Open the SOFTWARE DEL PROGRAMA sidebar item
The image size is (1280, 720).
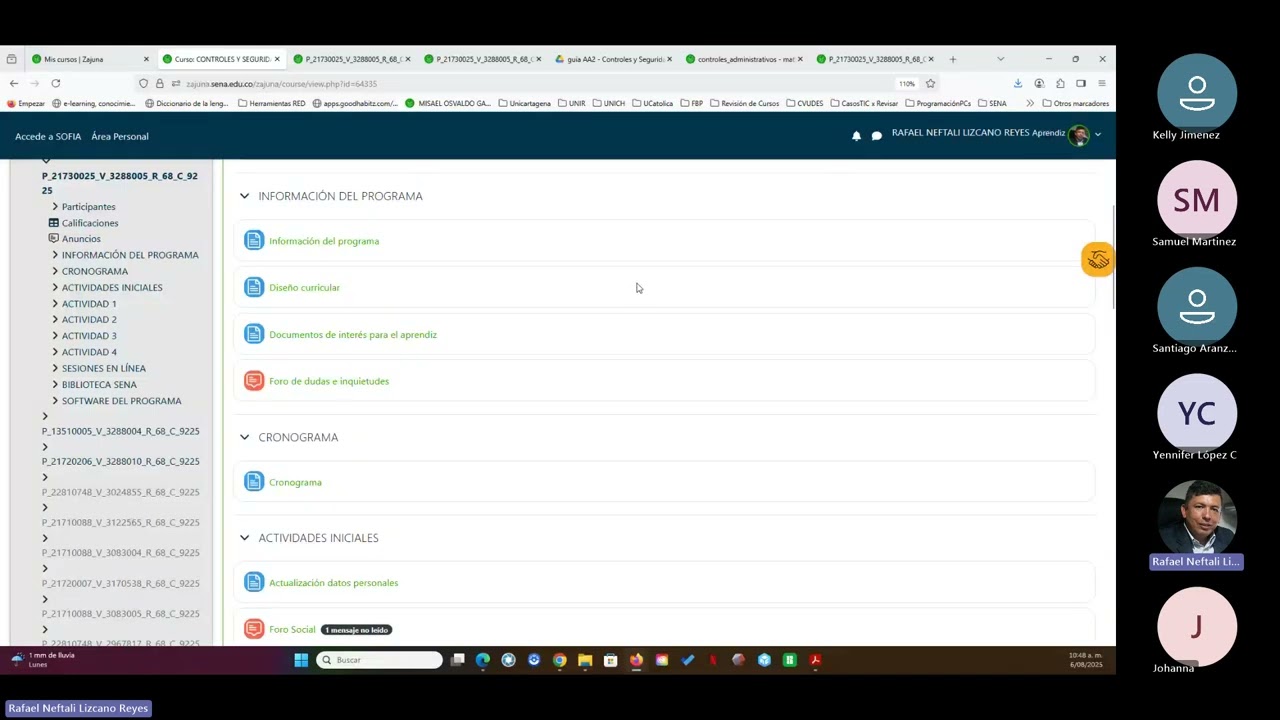121,401
